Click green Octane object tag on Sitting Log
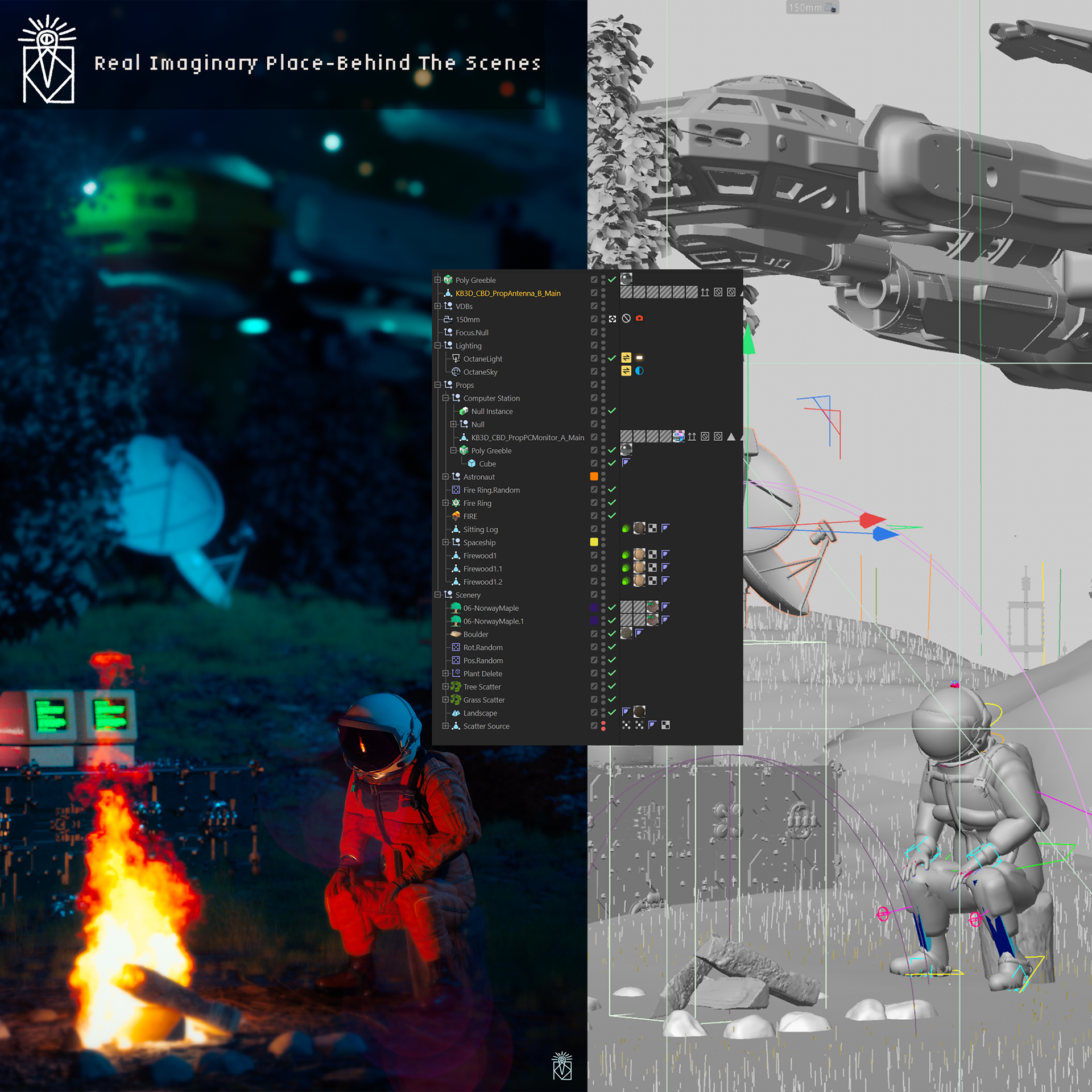Viewport: 1092px width, 1092px height. point(626,529)
